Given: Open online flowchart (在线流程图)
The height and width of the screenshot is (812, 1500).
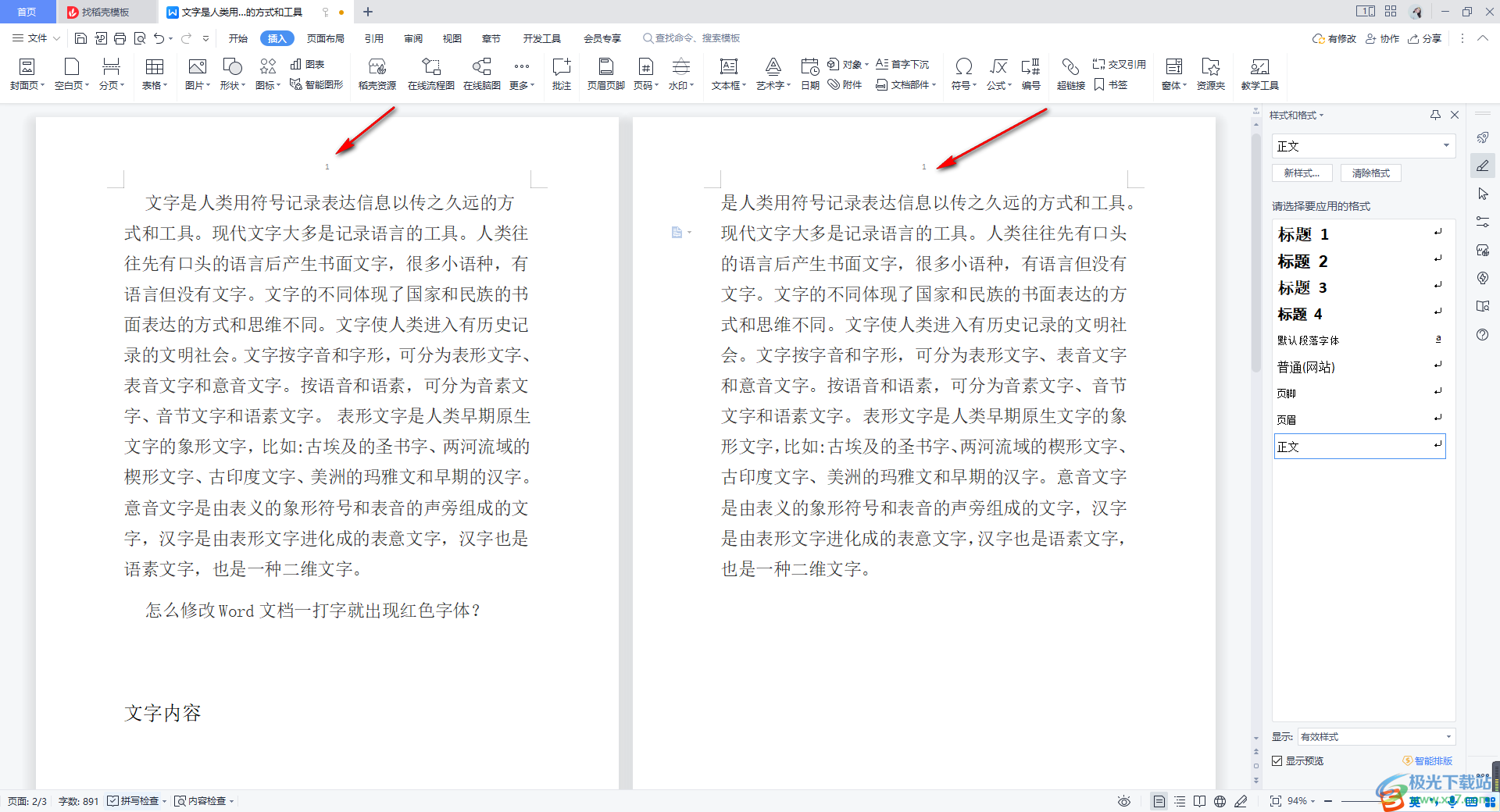Looking at the screenshot, I should click(431, 74).
